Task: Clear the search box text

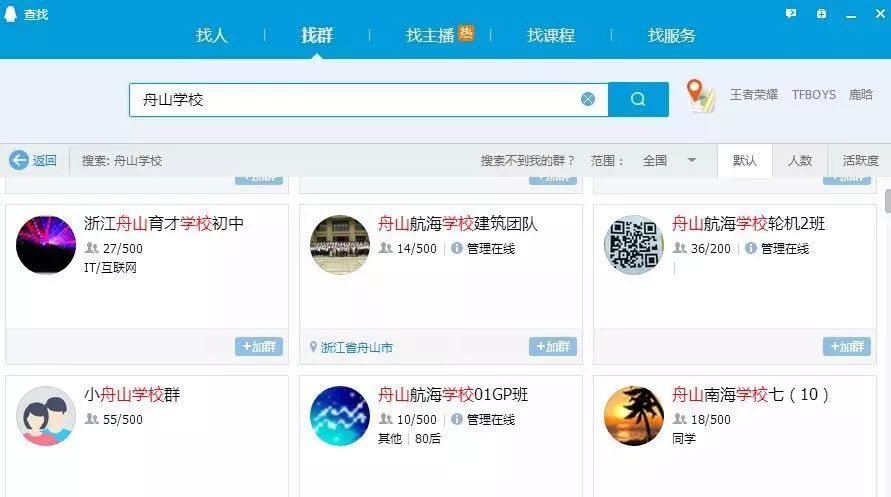Action: (x=588, y=99)
